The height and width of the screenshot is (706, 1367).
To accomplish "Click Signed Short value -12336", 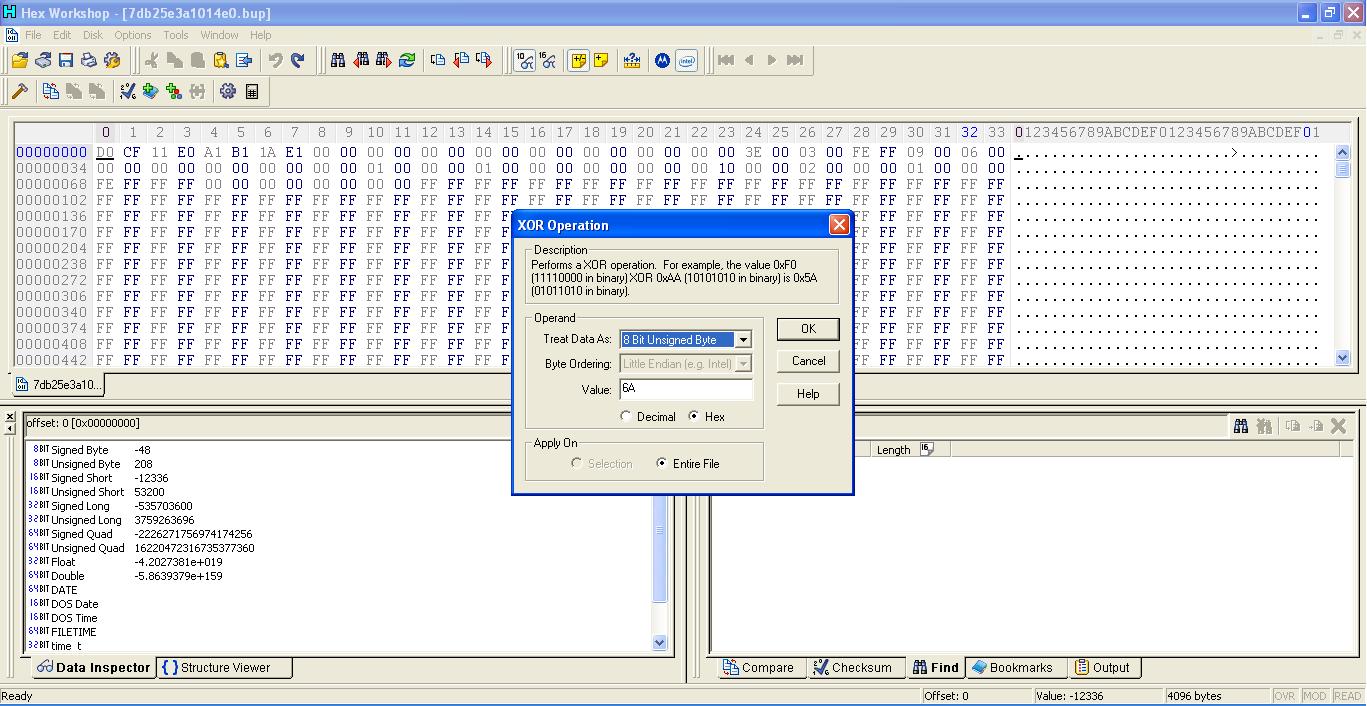I will [x=151, y=478].
